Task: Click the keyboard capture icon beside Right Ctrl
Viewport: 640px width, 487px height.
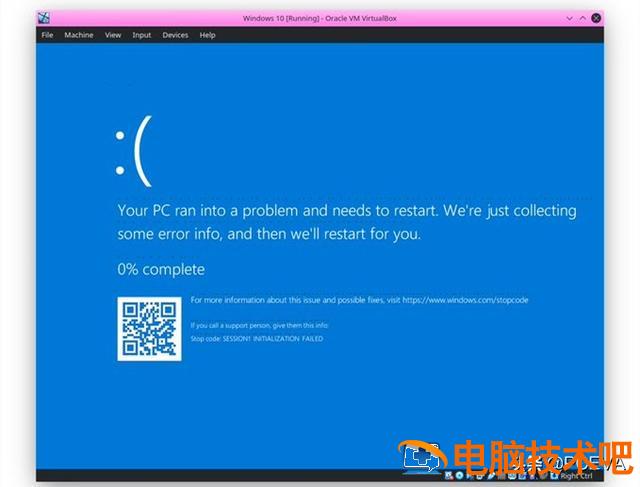Action: (553, 476)
